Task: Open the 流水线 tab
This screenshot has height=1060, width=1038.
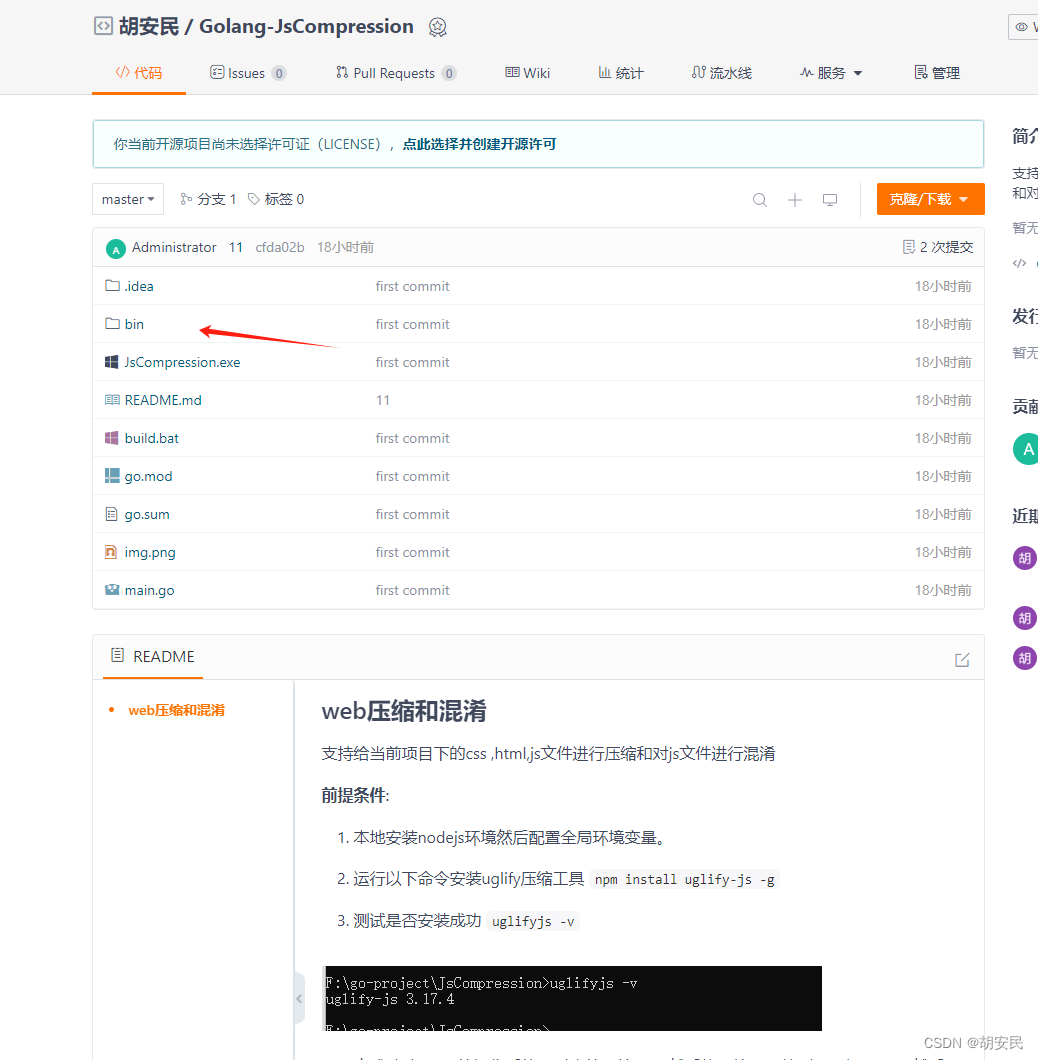Action: pos(722,73)
